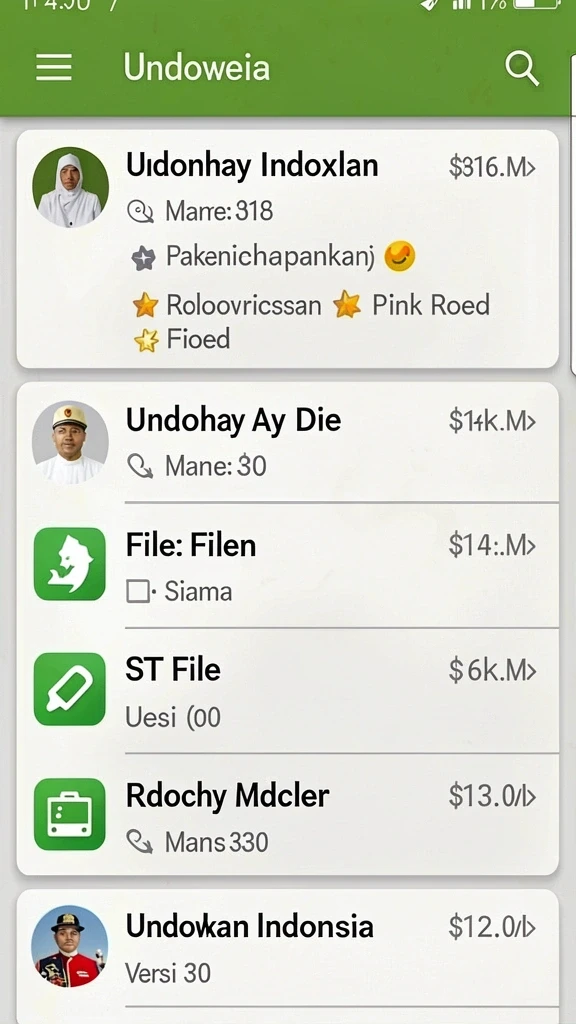Click the smiley emoji after Pakenichapankanj
Image resolution: width=576 pixels, height=1024 pixels.
click(399, 256)
